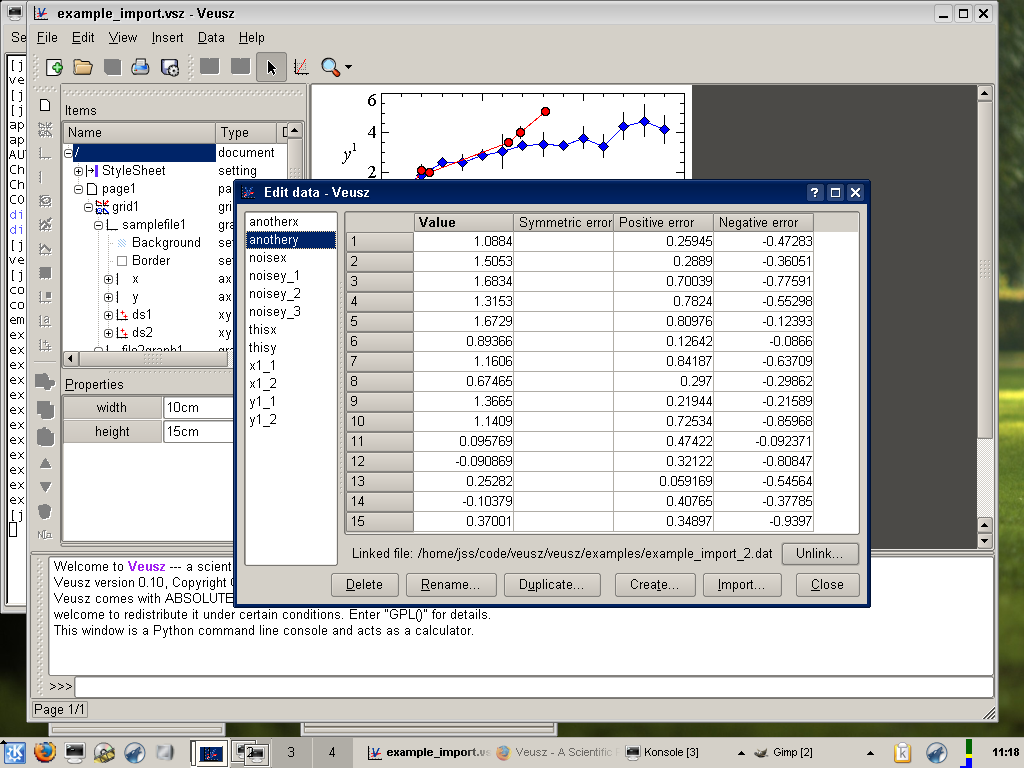Click the Rename widget icon in sidebar
Image resolution: width=1024 pixels, height=768 pixels.
pos(45,535)
